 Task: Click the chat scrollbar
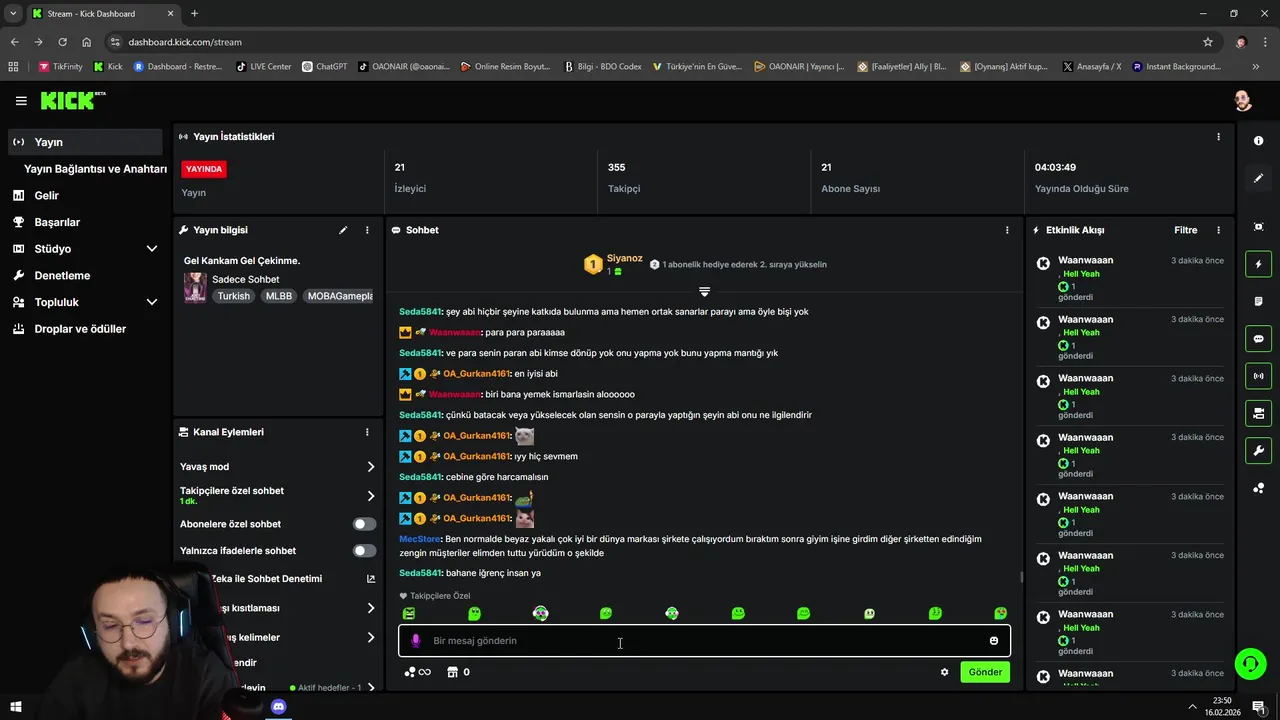(x=1021, y=577)
